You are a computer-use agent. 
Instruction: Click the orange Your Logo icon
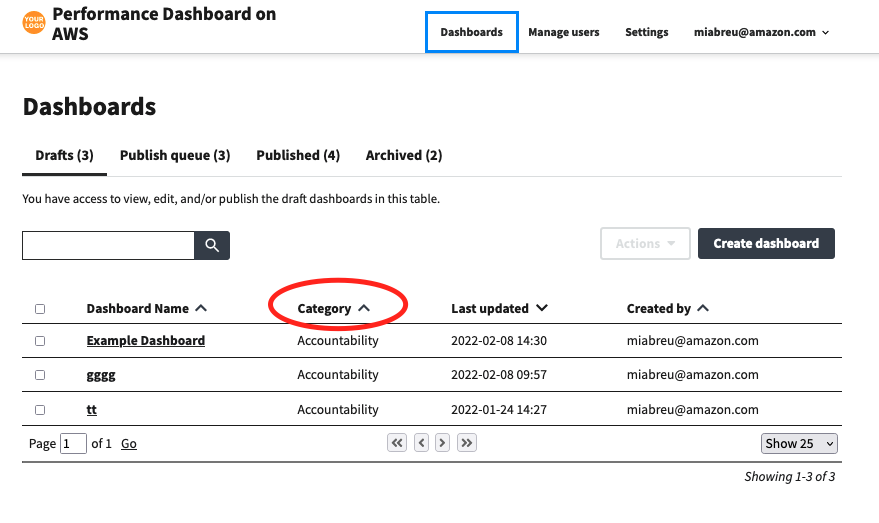(x=34, y=23)
